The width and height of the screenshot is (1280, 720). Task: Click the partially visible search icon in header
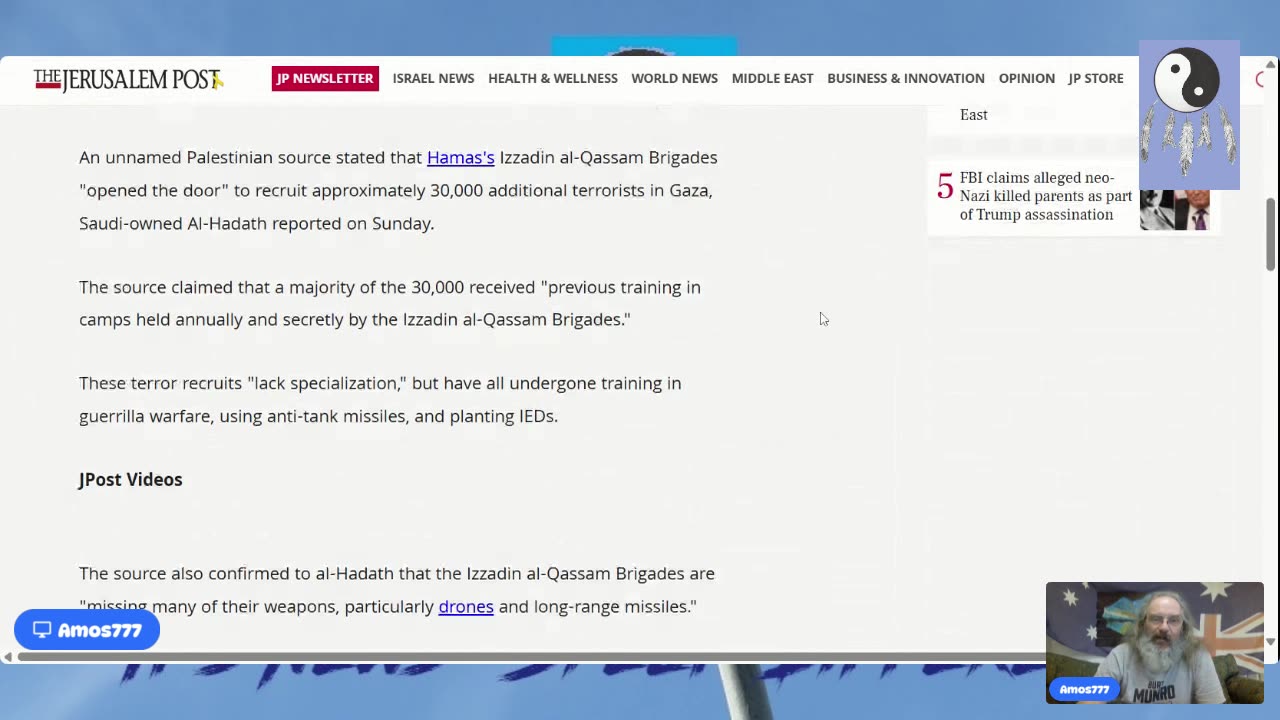[x=1260, y=79]
